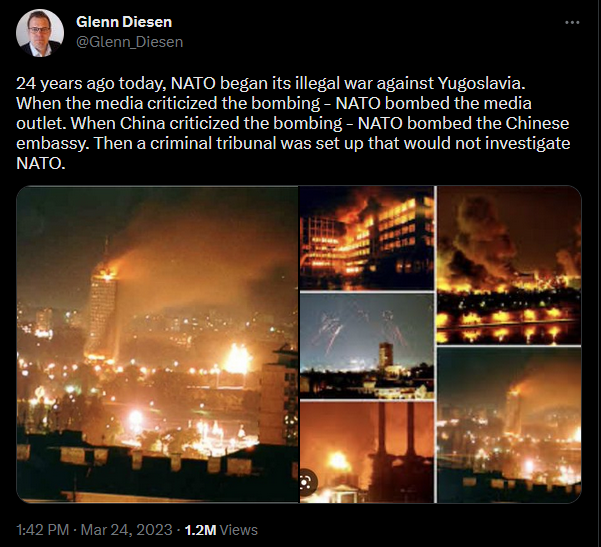Open the three-dot more options menu
601x547 pixels.
click(572, 23)
